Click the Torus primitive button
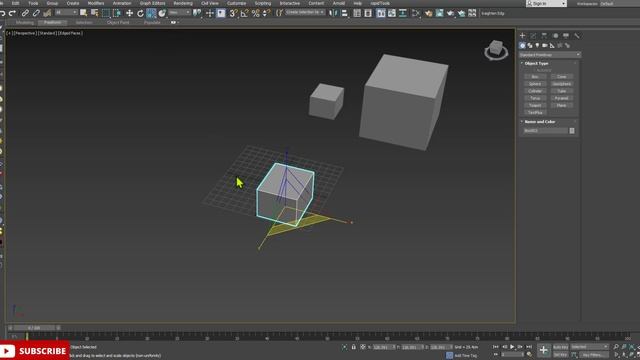Image resolution: width=640 pixels, height=360 pixels. click(535, 98)
